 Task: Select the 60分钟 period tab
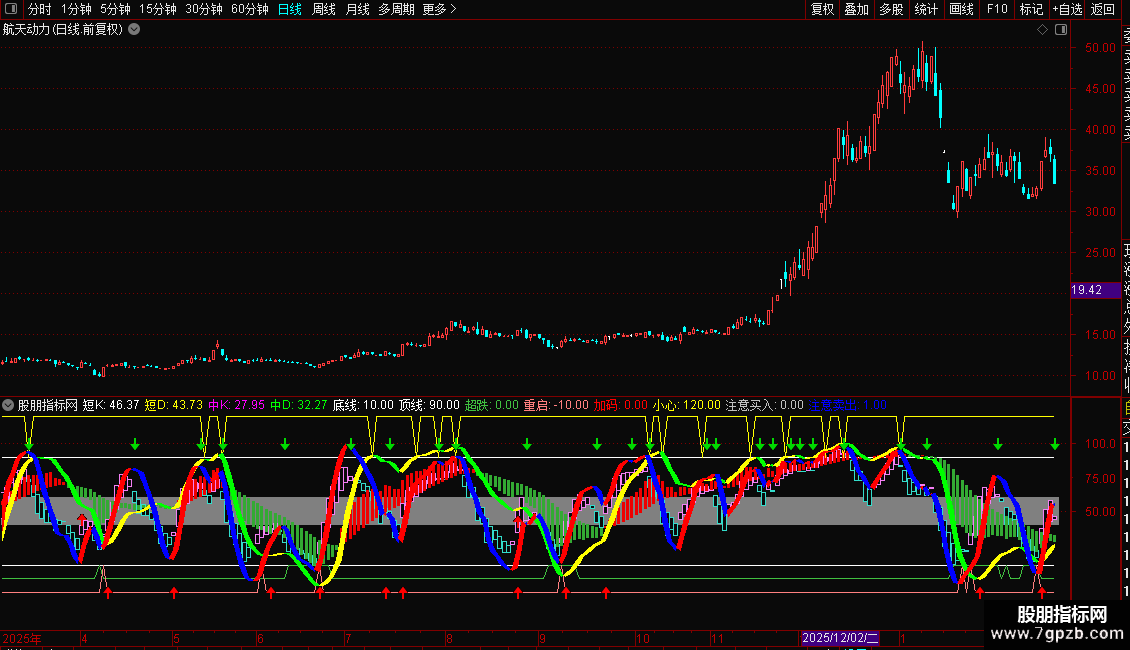249,9
